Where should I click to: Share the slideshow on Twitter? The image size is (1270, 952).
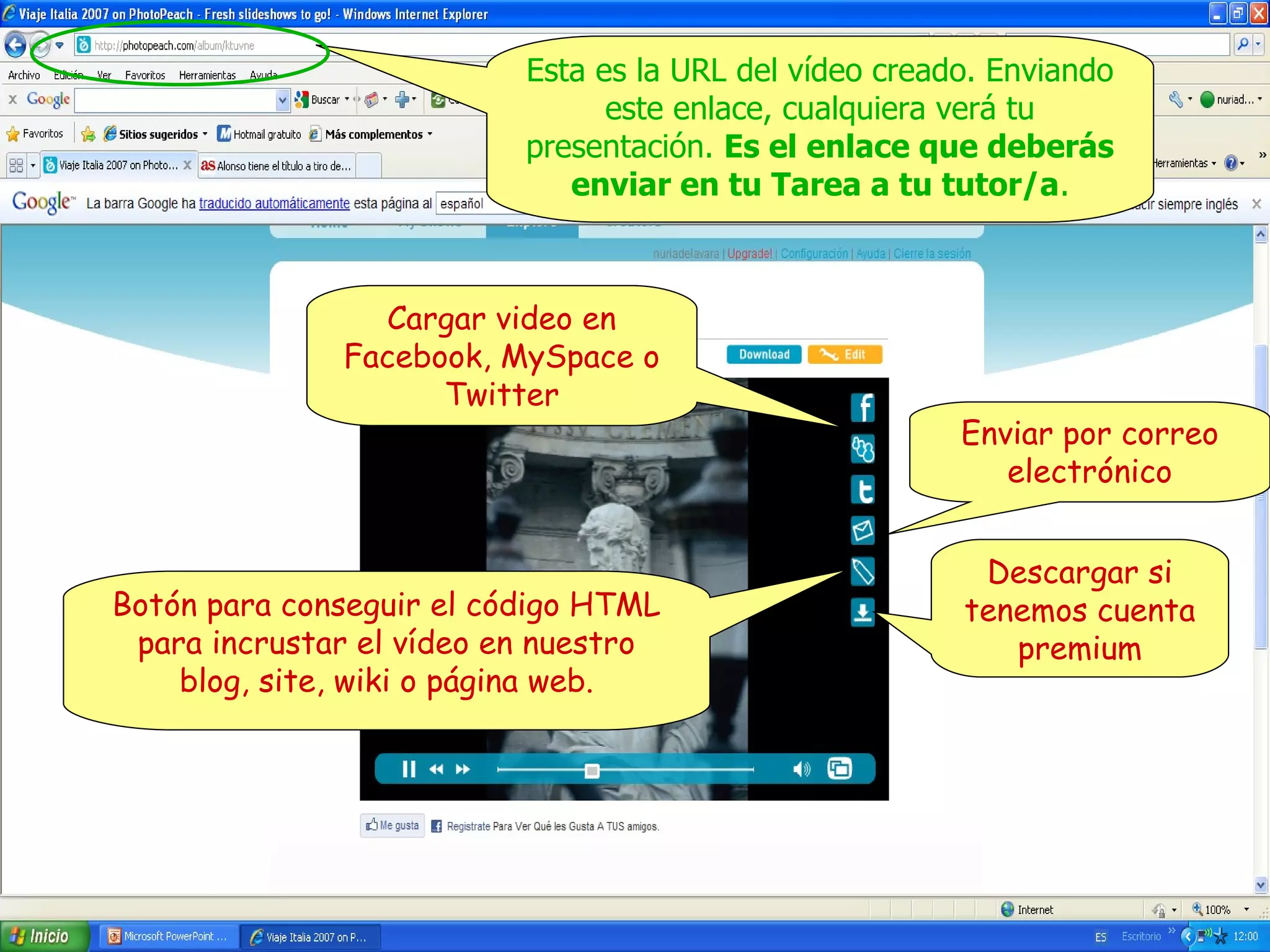[x=863, y=490]
